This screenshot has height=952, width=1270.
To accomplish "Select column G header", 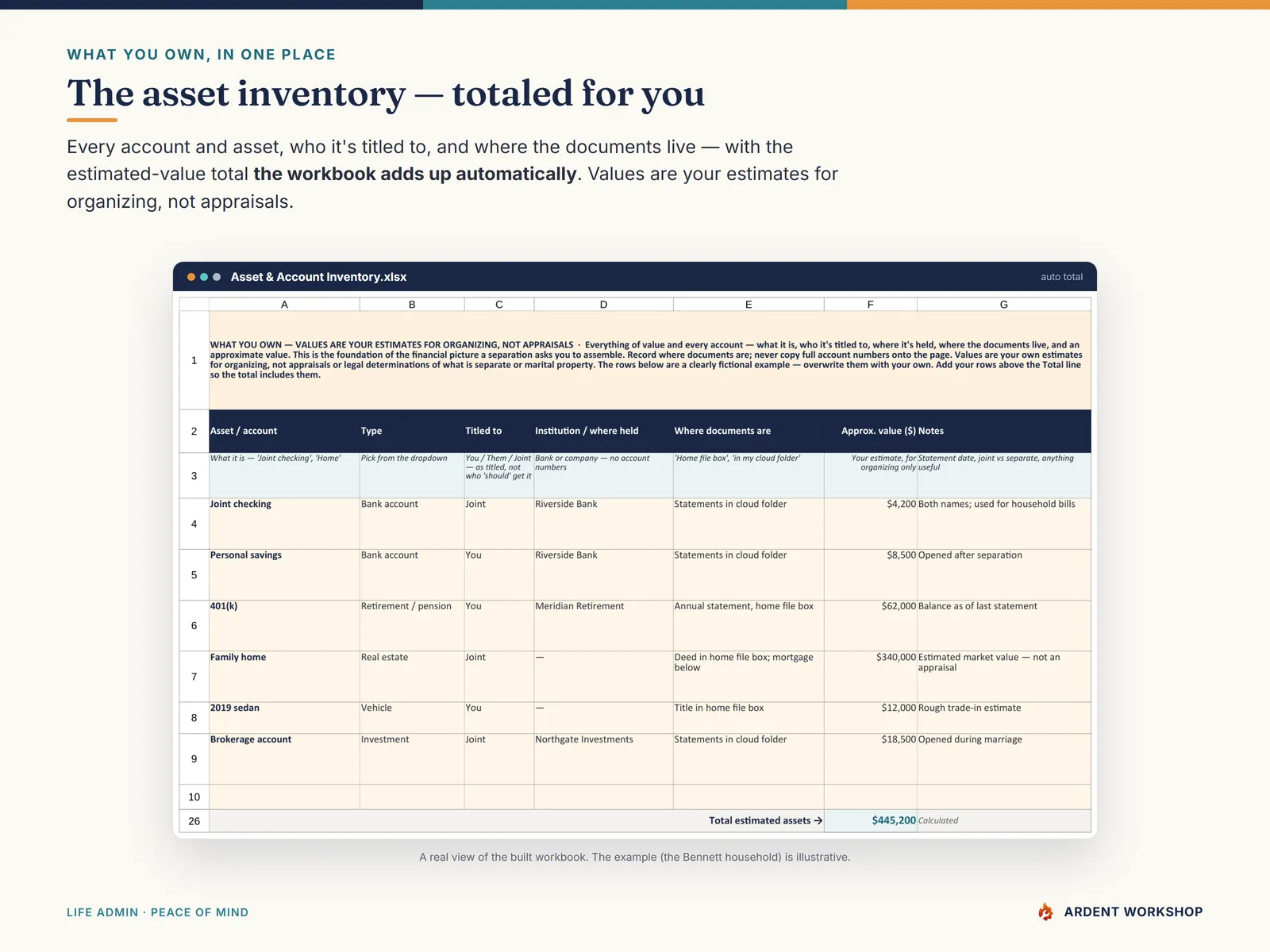I will point(1004,305).
